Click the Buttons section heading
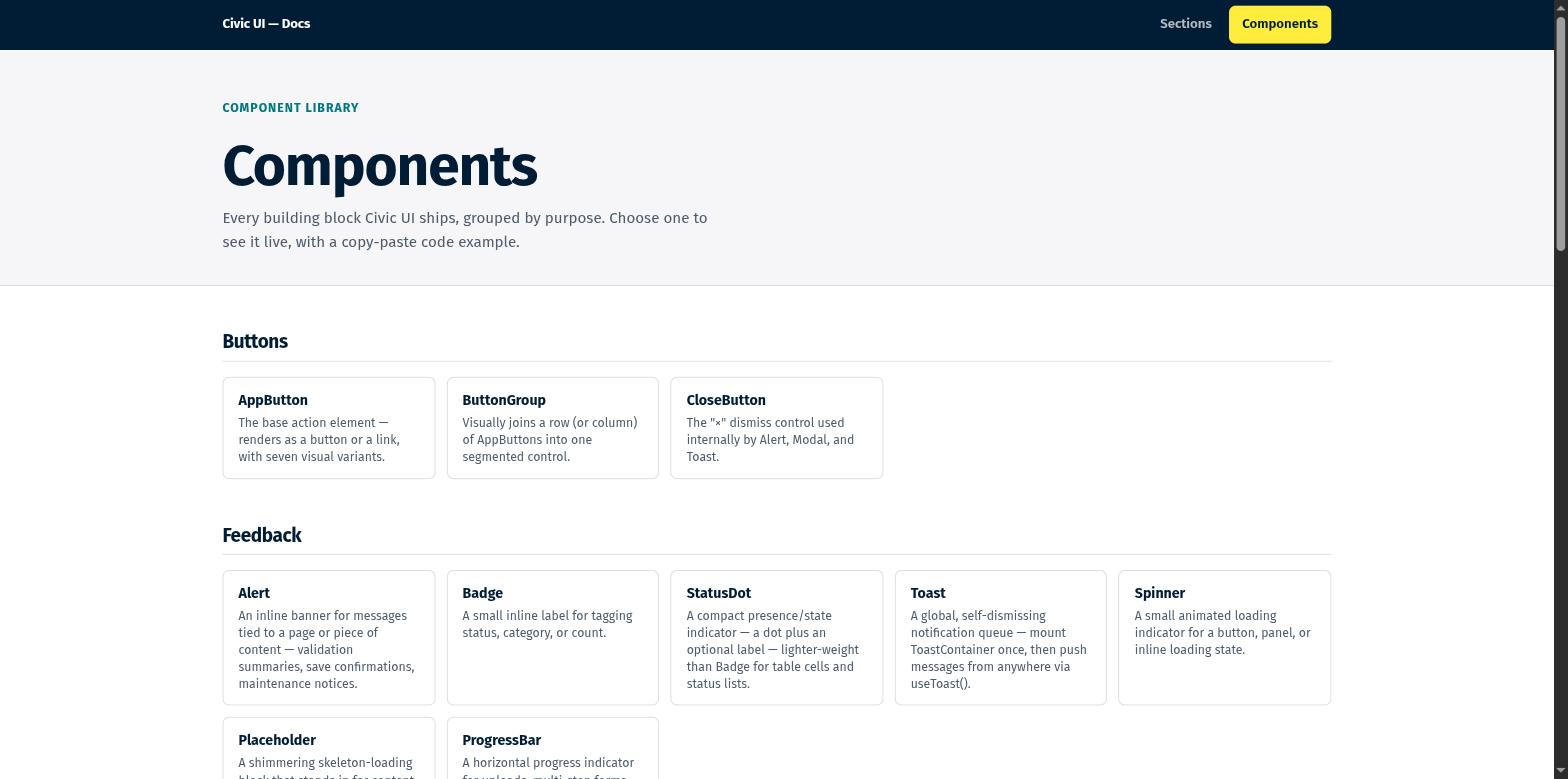 [255, 341]
